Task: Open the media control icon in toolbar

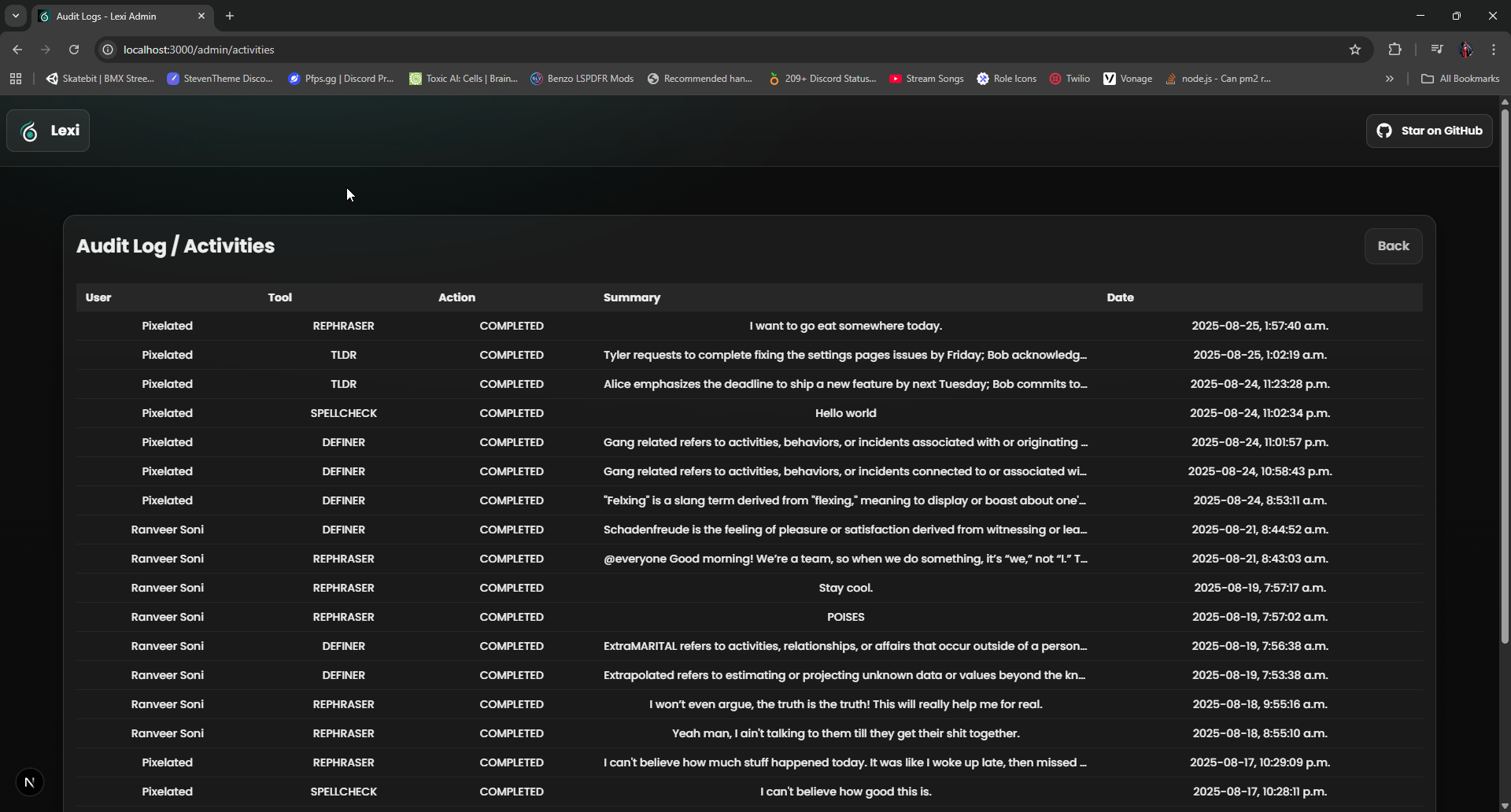Action: [1437, 50]
